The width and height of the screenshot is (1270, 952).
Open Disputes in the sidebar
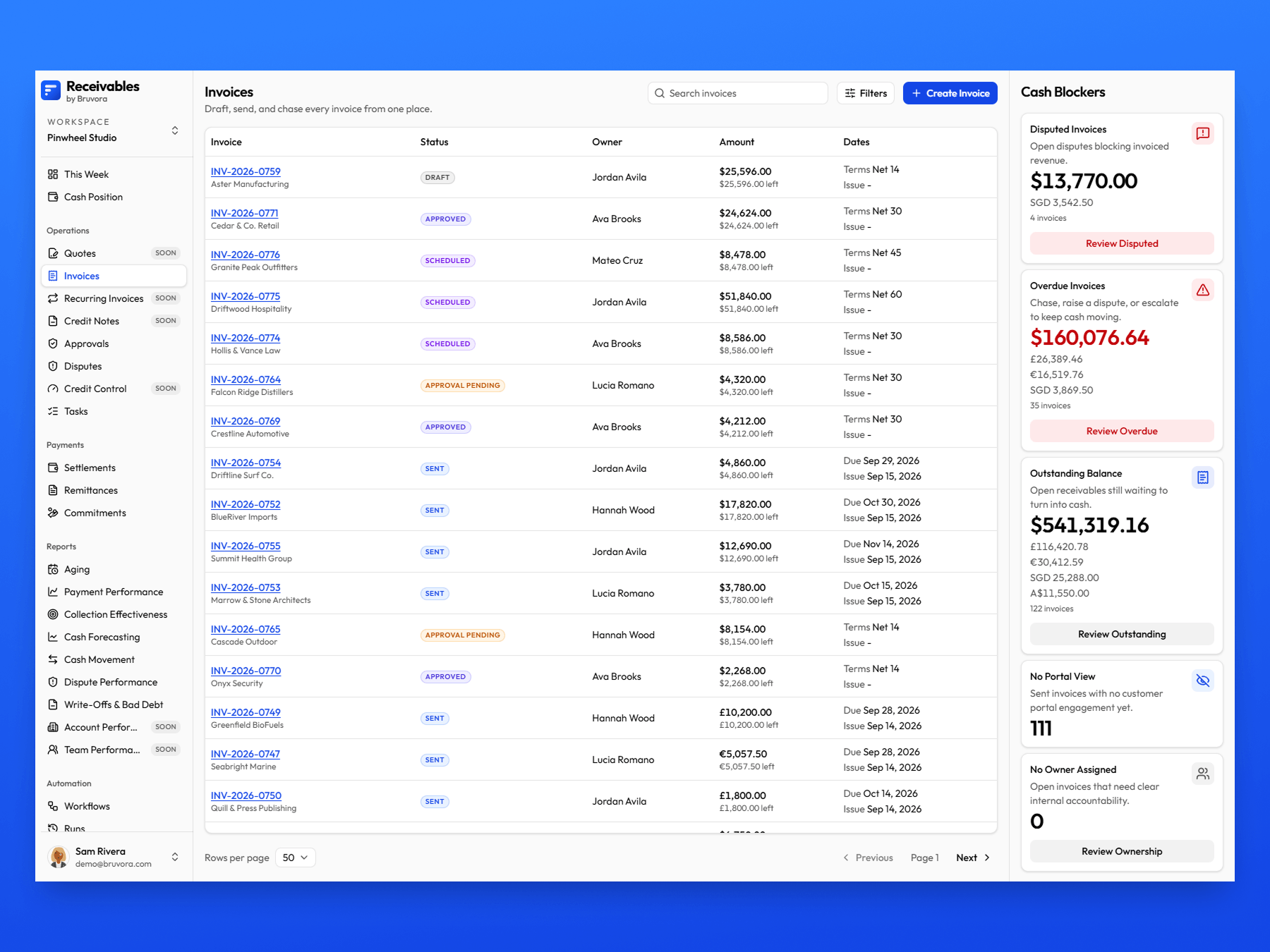click(114, 366)
